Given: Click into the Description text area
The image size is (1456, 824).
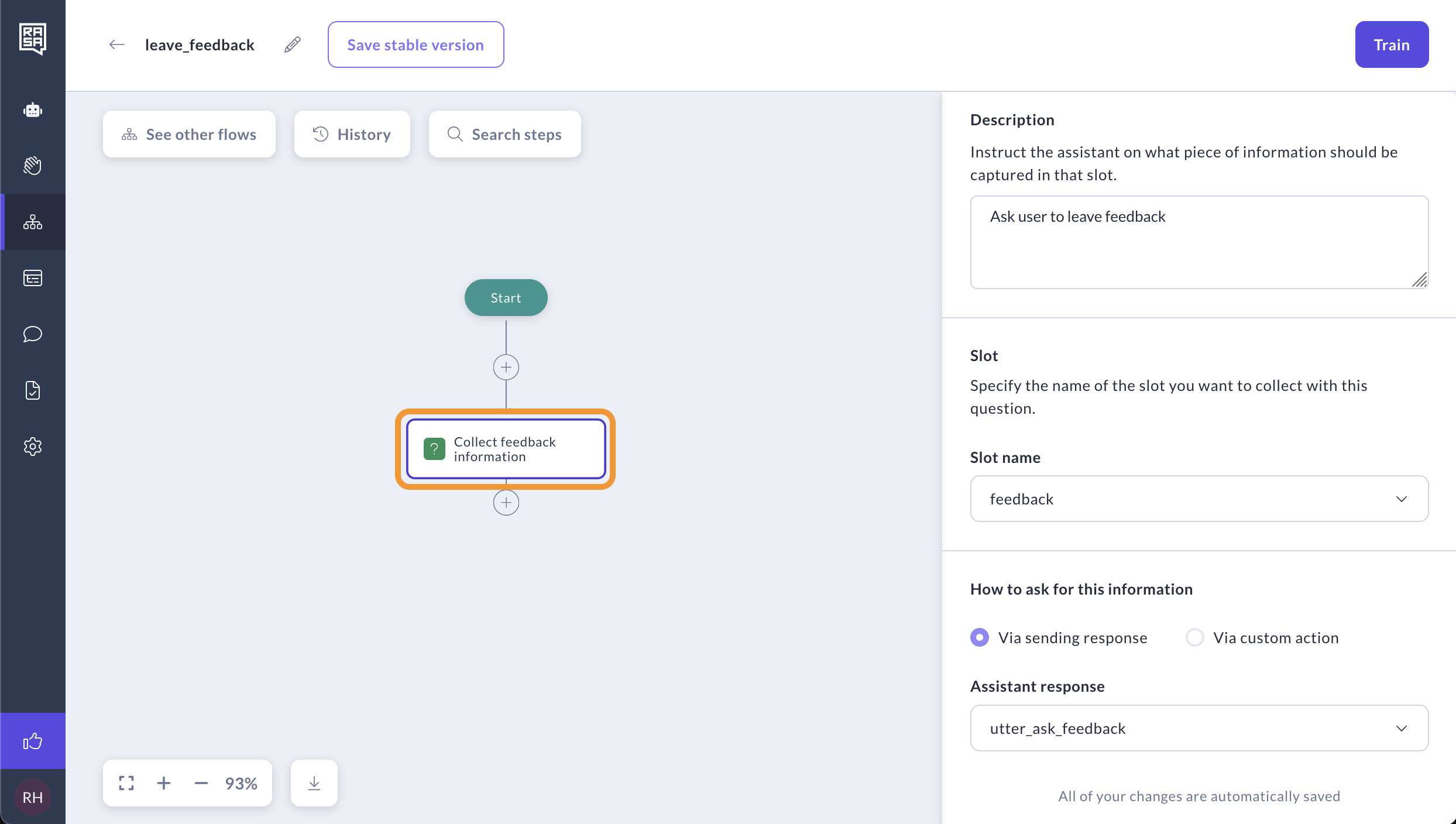Looking at the screenshot, I should 1199,242.
